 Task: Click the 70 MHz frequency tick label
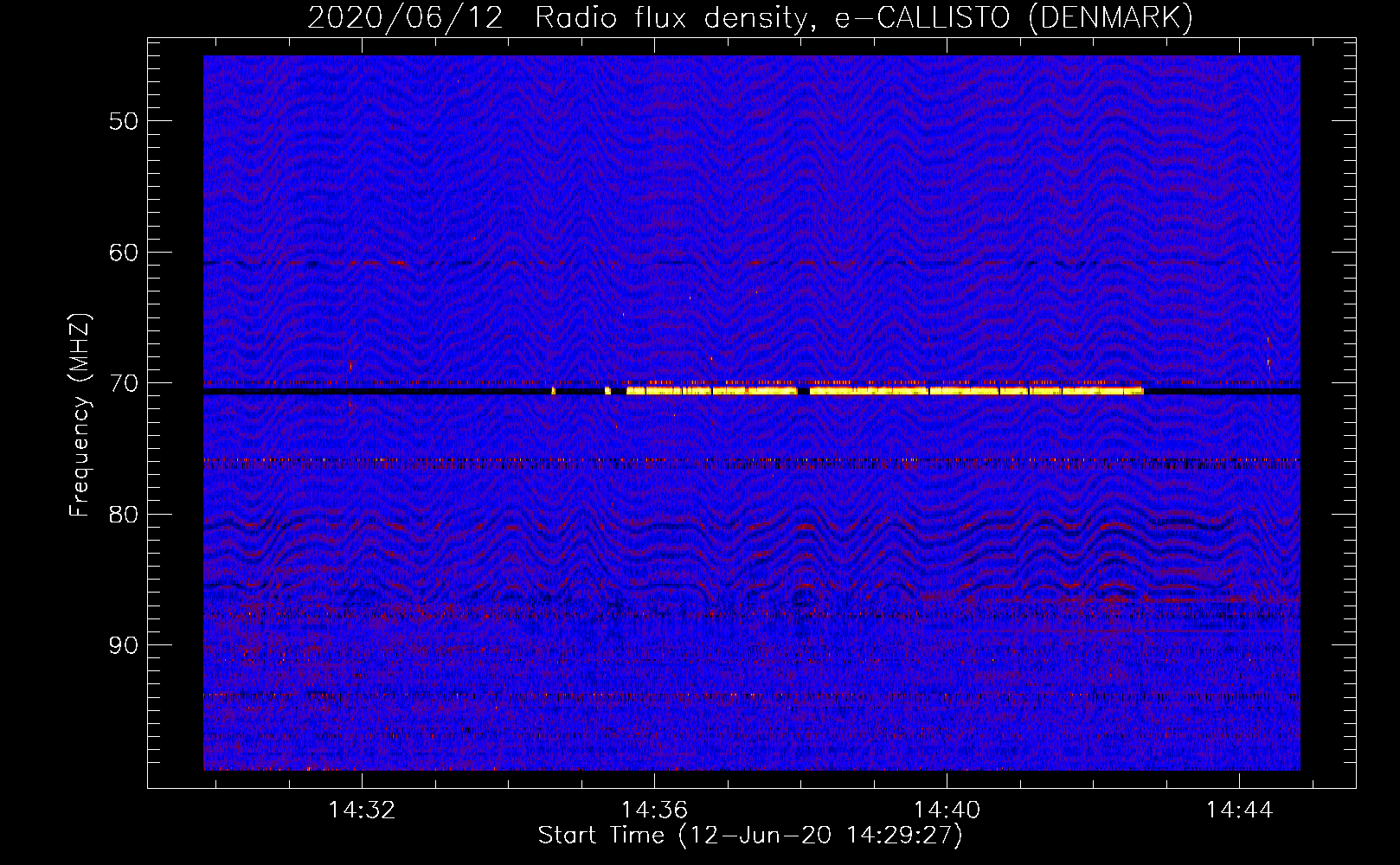(124, 383)
